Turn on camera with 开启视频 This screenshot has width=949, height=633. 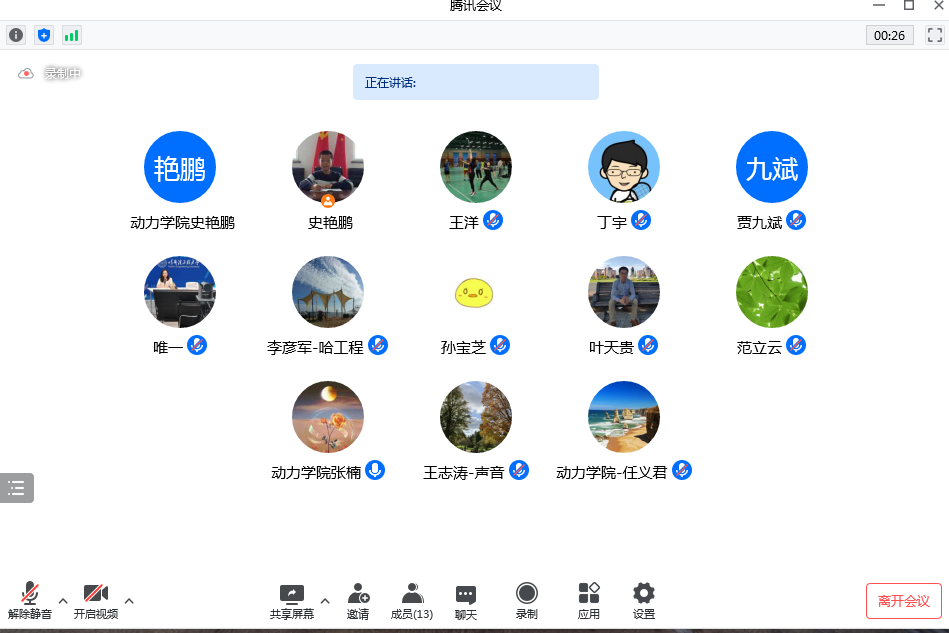point(96,601)
